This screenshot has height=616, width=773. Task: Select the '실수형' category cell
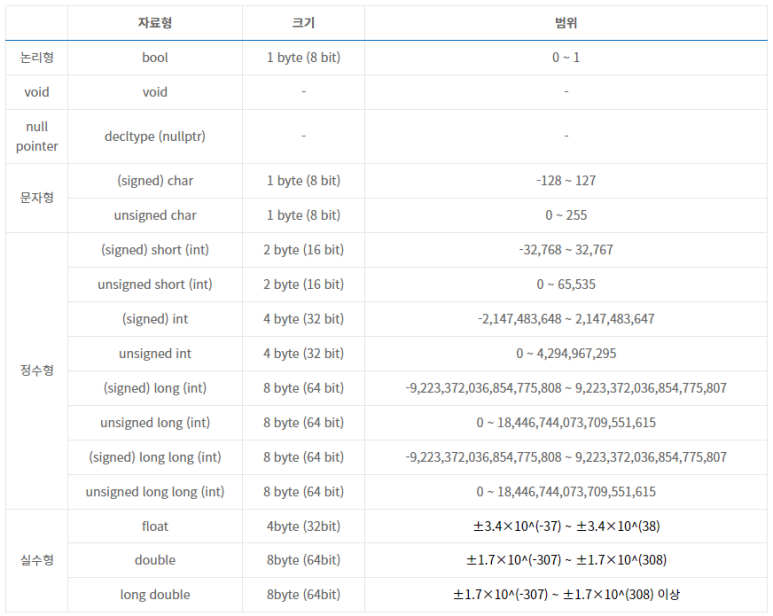[x=36, y=560]
